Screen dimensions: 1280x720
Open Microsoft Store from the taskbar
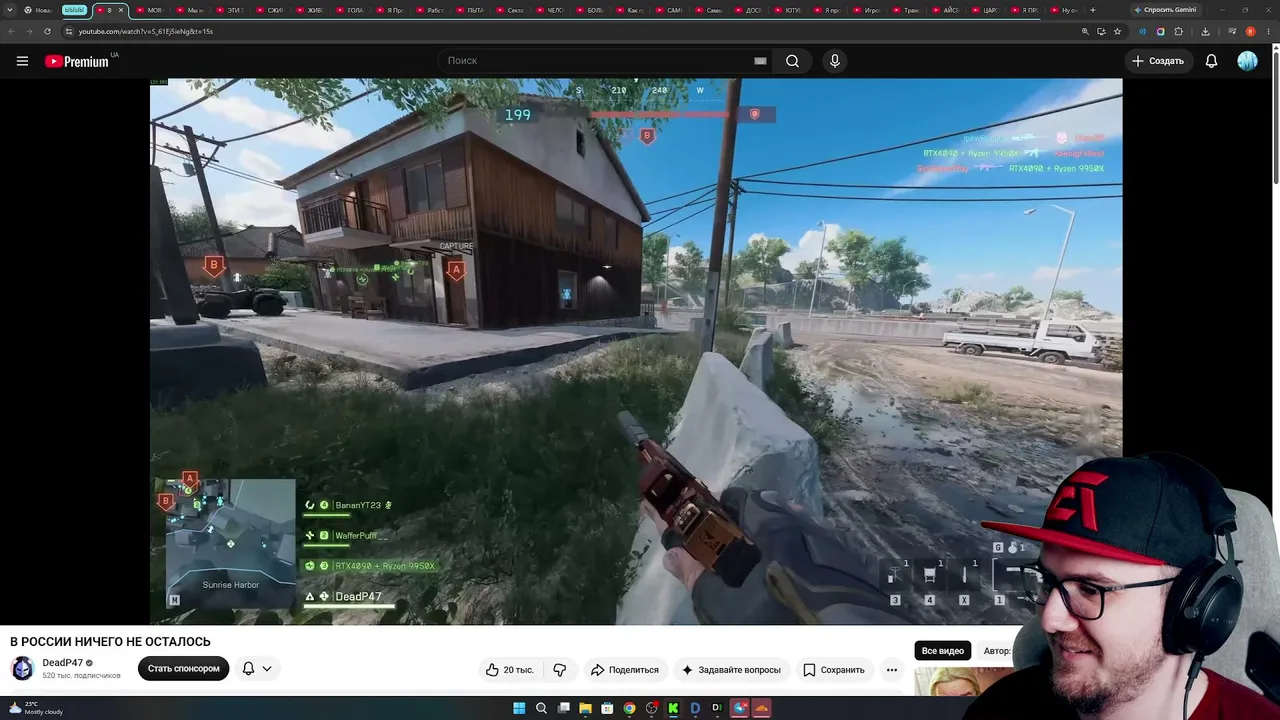click(x=607, y=708)
